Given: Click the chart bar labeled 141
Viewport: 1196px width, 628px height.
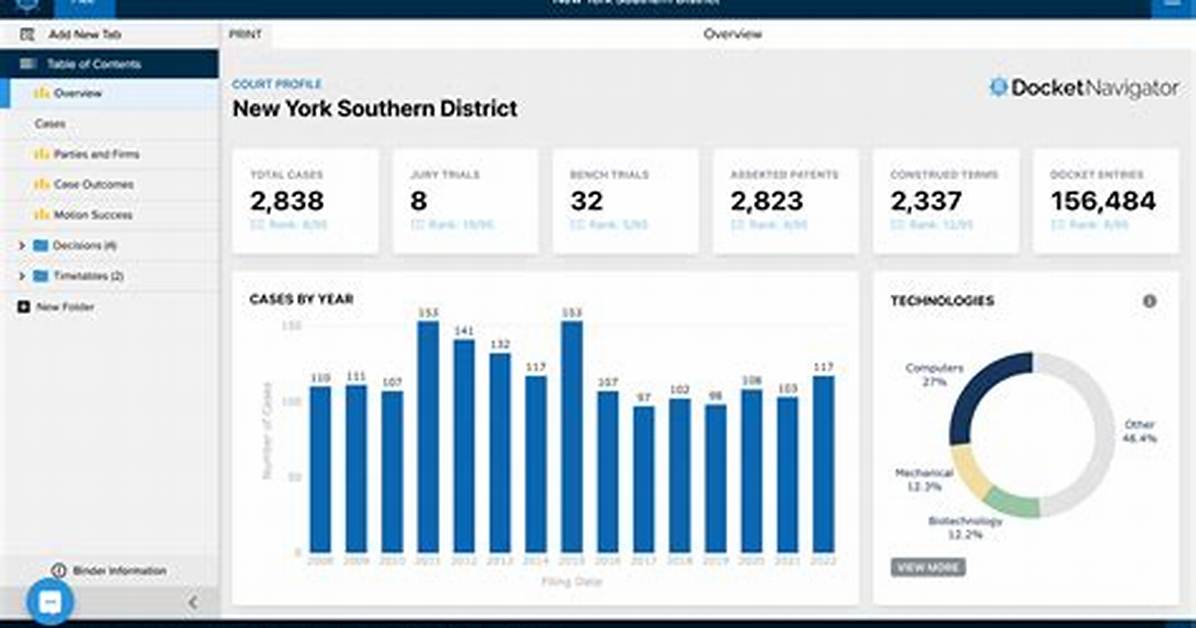Looking at the screenshot, I should (464, 446).
